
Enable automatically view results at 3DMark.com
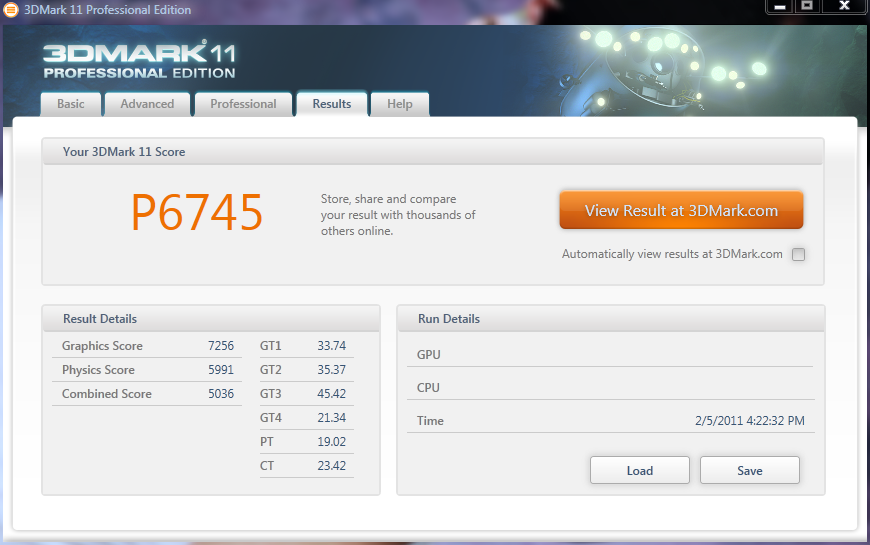click(x=798, y=254)
